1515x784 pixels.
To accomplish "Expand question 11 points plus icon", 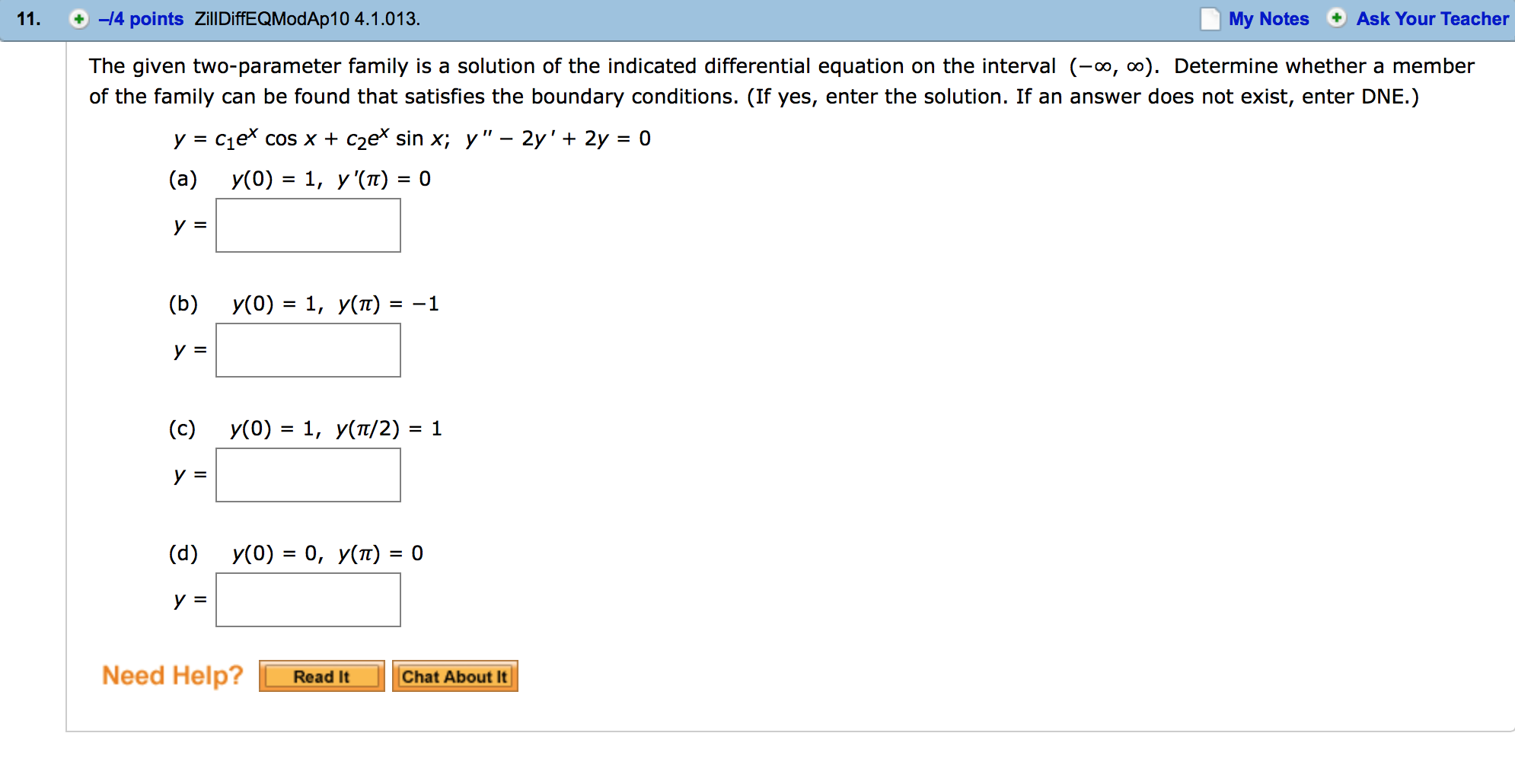I will [78, 19].
